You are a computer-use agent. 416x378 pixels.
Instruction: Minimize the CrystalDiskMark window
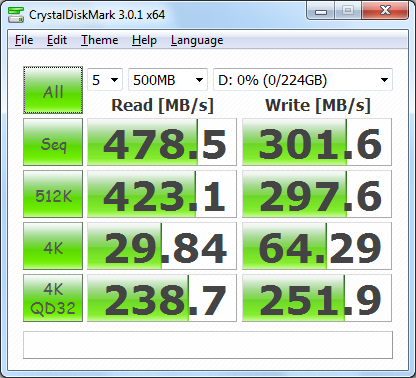321,11
